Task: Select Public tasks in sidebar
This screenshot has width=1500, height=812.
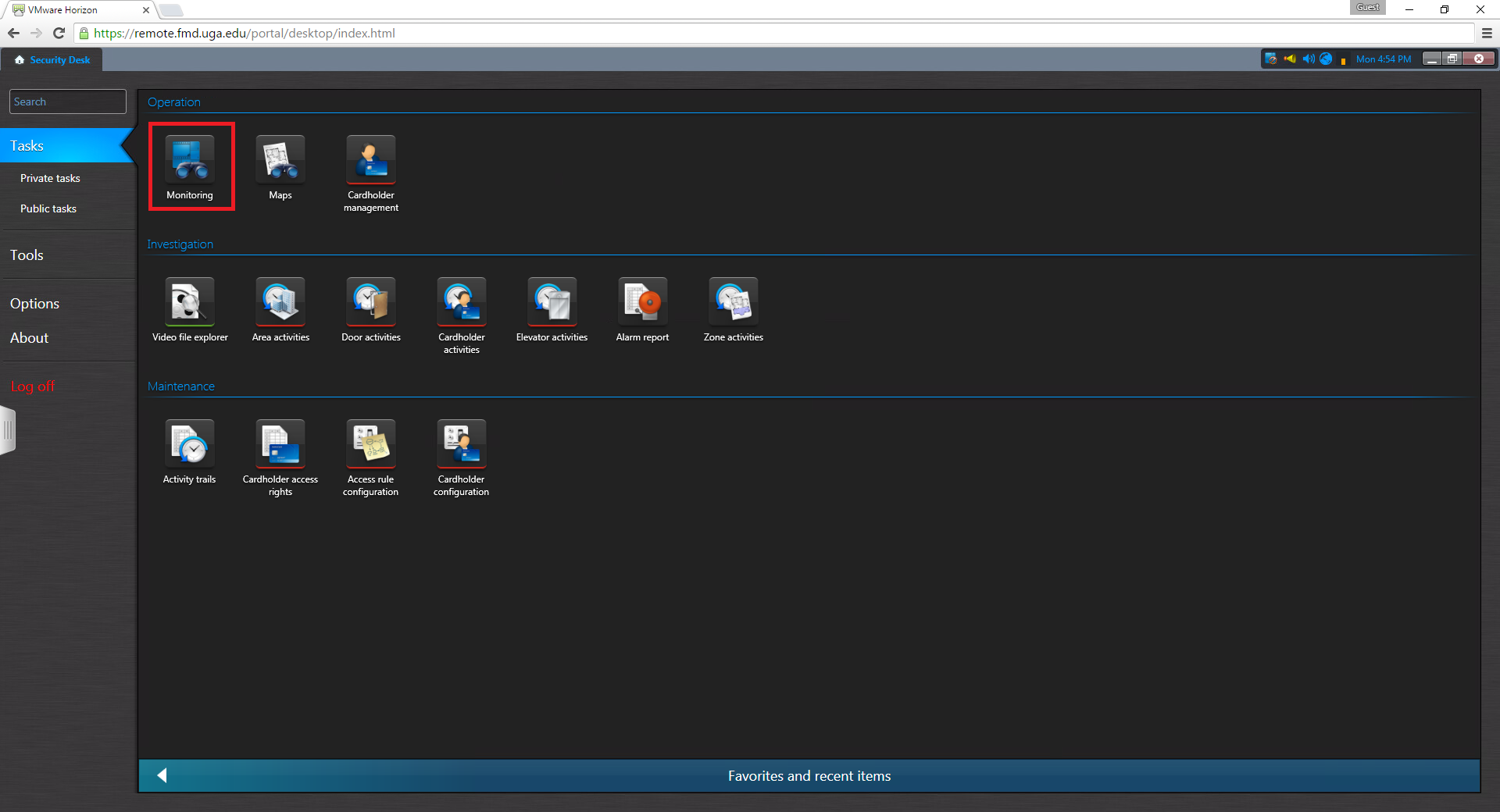Action: 48,208
